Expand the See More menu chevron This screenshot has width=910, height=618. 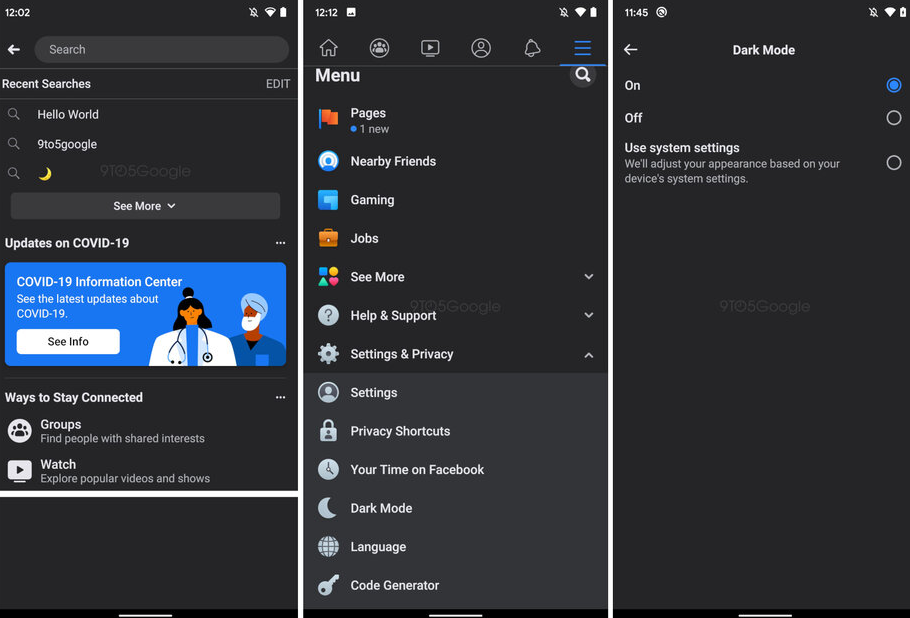[588, 277]
